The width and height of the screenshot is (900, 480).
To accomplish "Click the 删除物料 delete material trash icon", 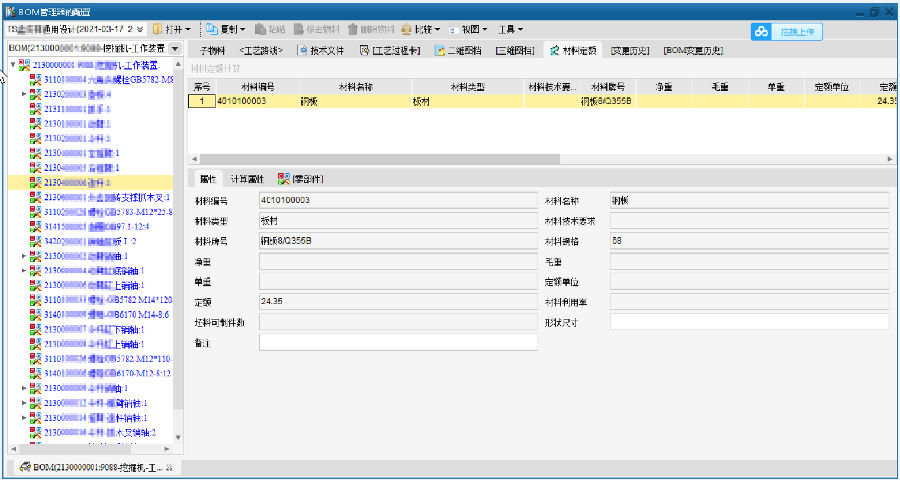I will 353,30.
